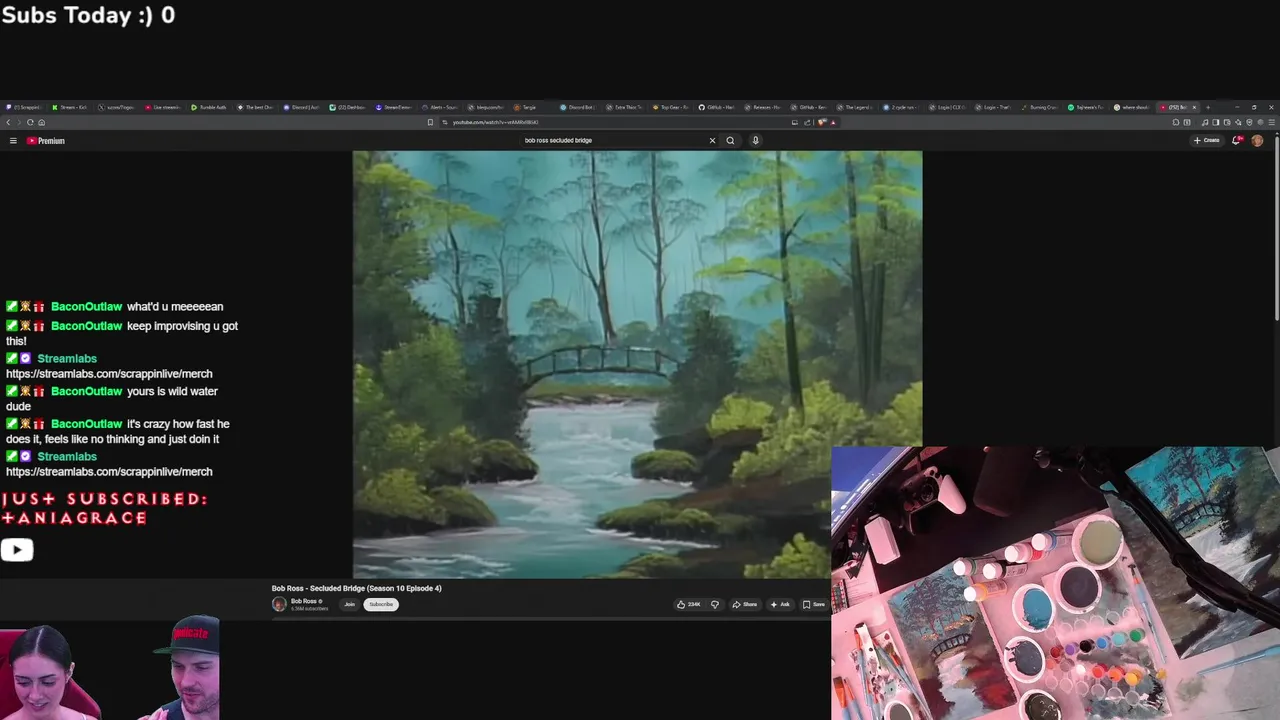Open the YouTube account avatar menu

click(x=1257, y=141)
